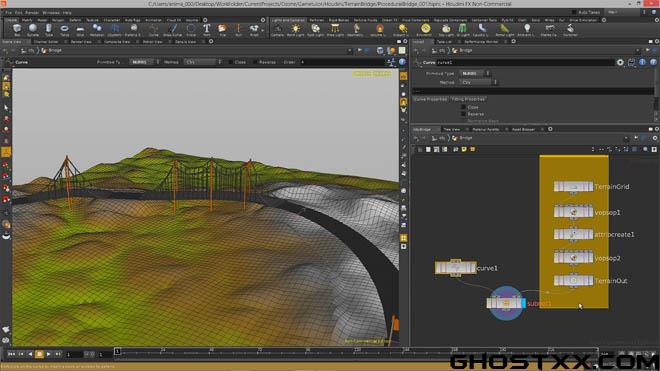
Task: Select the Font shelf tool
Action: (207, 29)
